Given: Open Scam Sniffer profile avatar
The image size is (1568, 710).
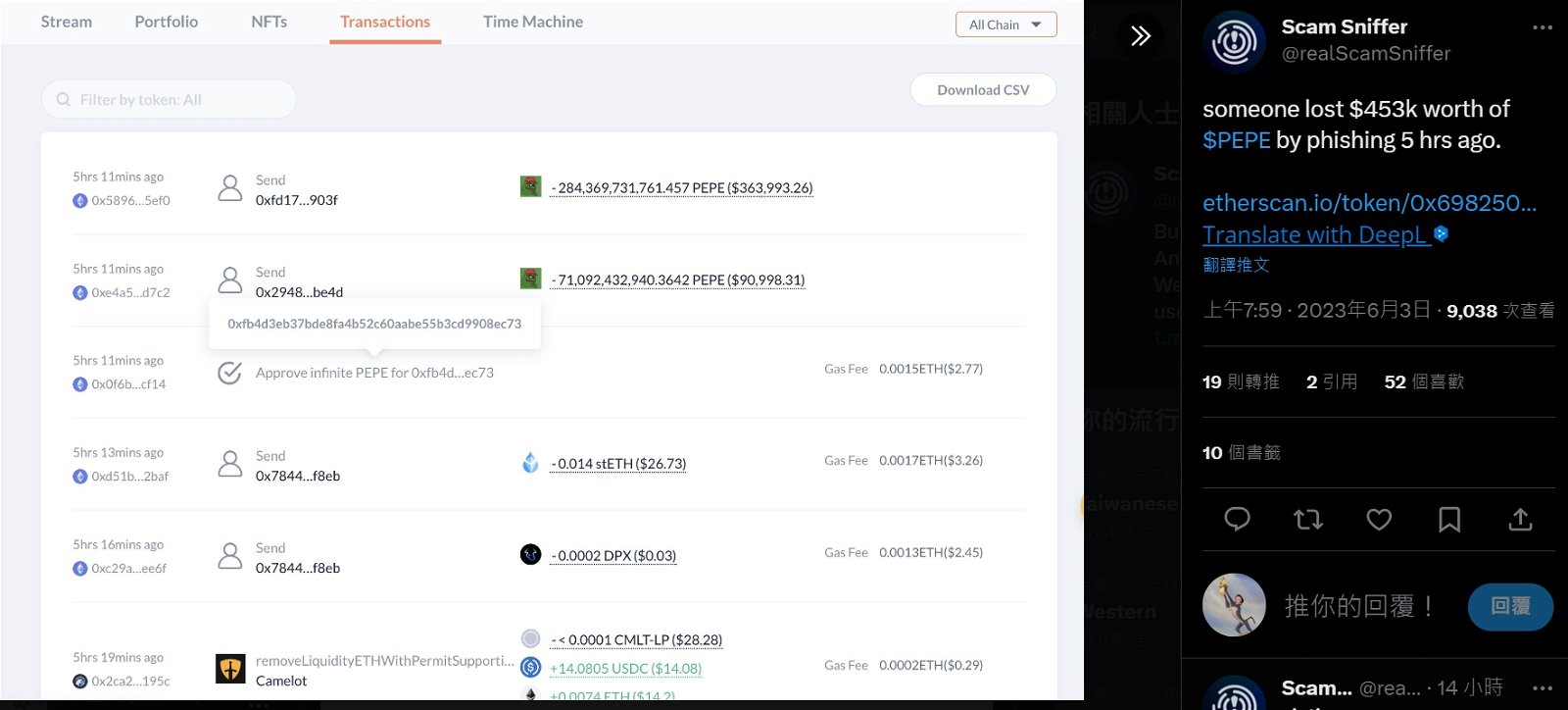Looking at the screenshot, I should tap(1235, 41).
